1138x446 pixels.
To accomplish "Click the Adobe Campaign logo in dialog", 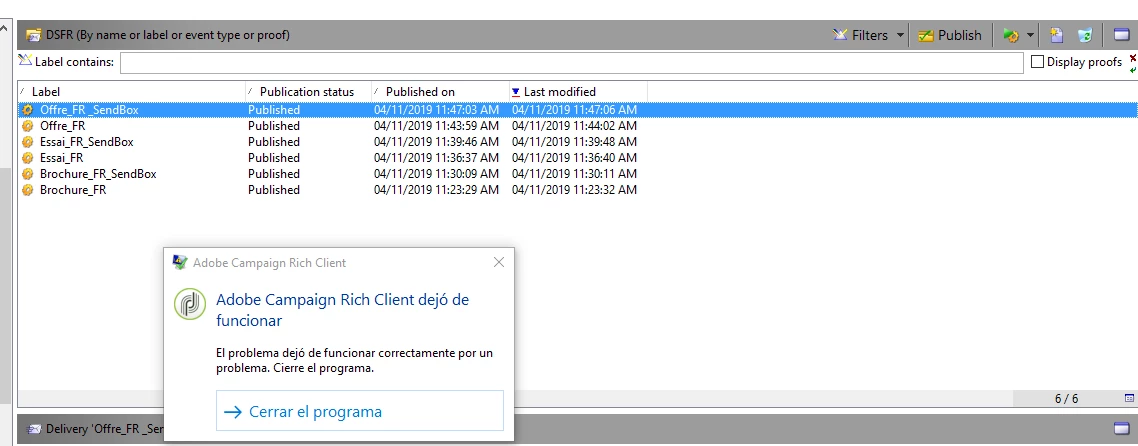I will tap(190, 303).
